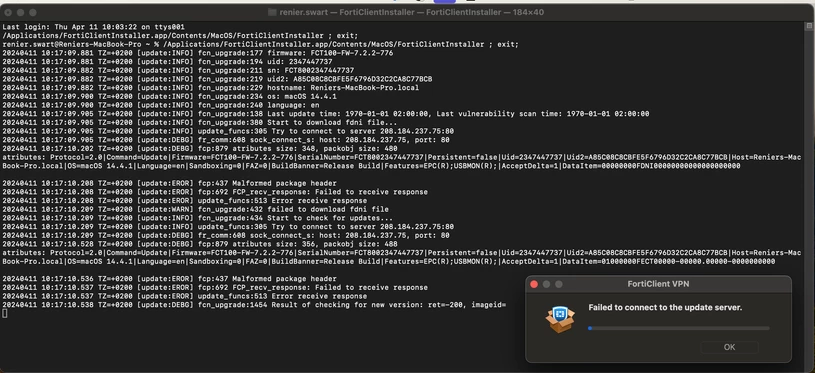The height and width of the screenshot is (373, 815).
Task: Click the 'Result of checking for new version' line
Action: (254, 304)
